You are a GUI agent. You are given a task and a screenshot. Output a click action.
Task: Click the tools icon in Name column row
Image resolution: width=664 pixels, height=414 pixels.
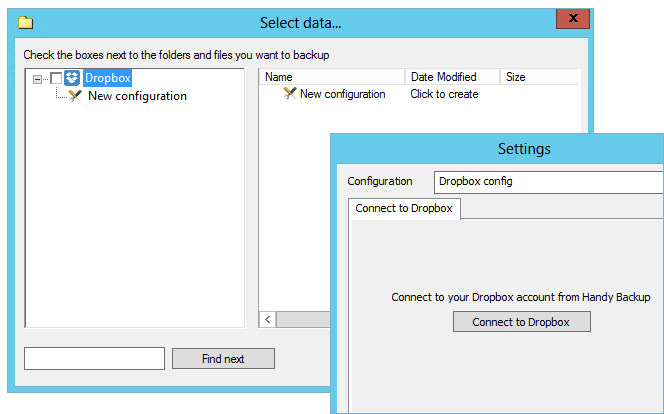(290, 94)
